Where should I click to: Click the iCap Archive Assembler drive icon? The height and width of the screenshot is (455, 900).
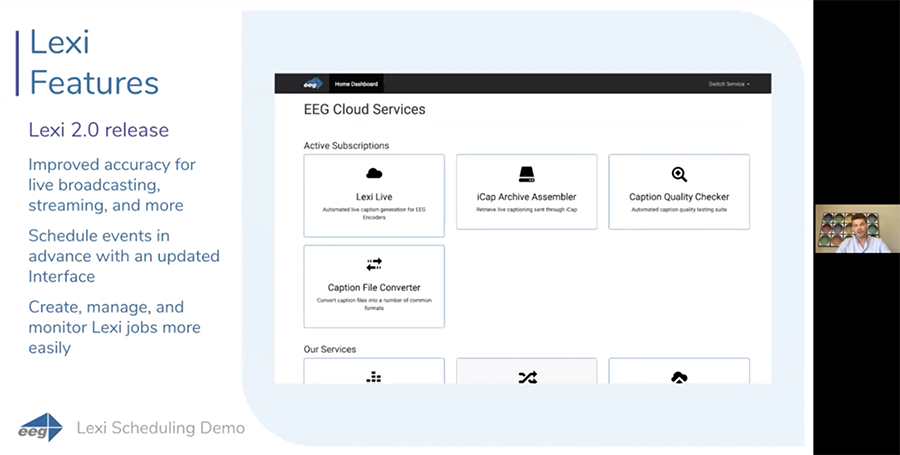(x=526, y=174)
